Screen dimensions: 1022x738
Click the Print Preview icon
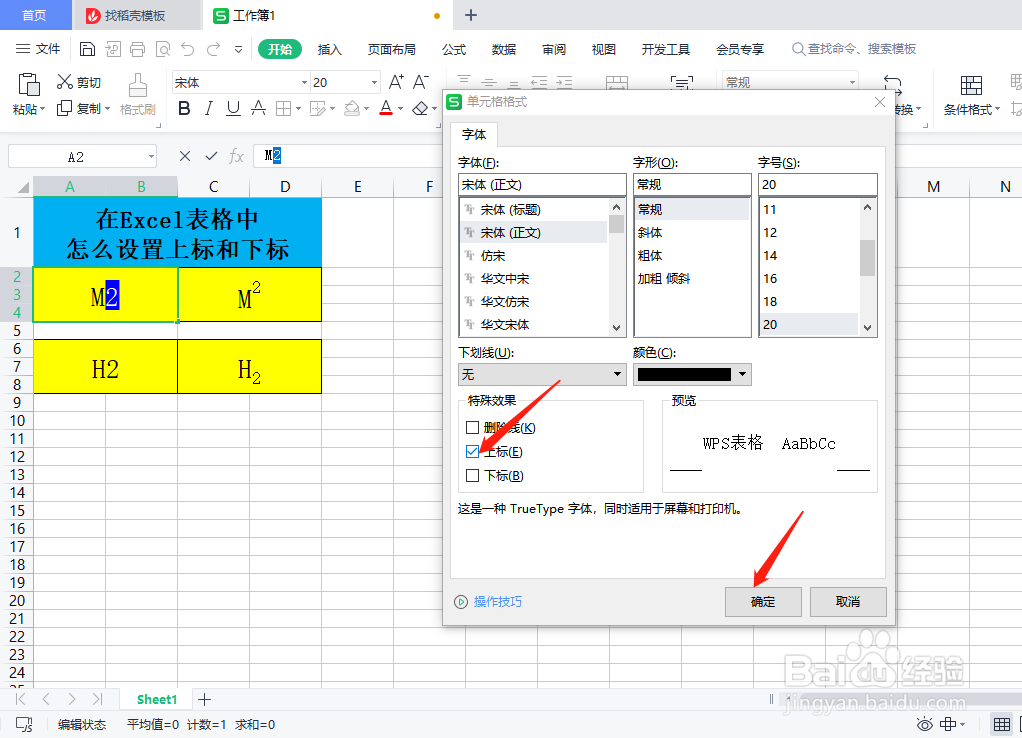coord(163,49)
